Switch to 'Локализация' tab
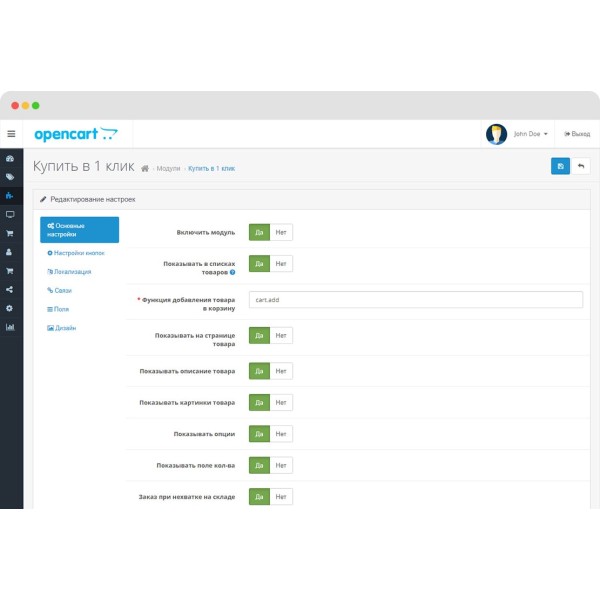 coord(69,272)
